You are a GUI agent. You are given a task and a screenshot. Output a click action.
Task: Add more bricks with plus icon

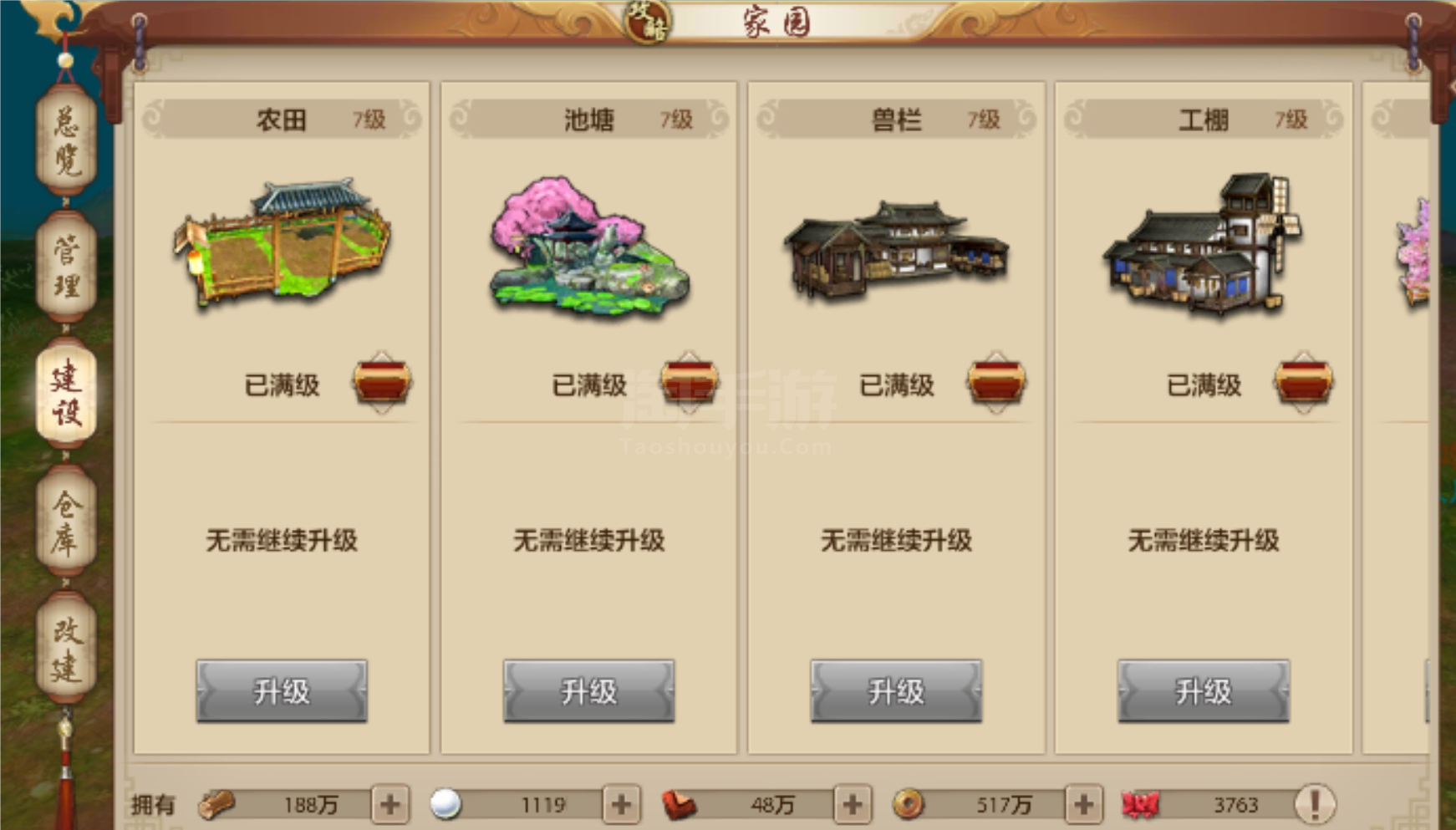coord(853,805)
